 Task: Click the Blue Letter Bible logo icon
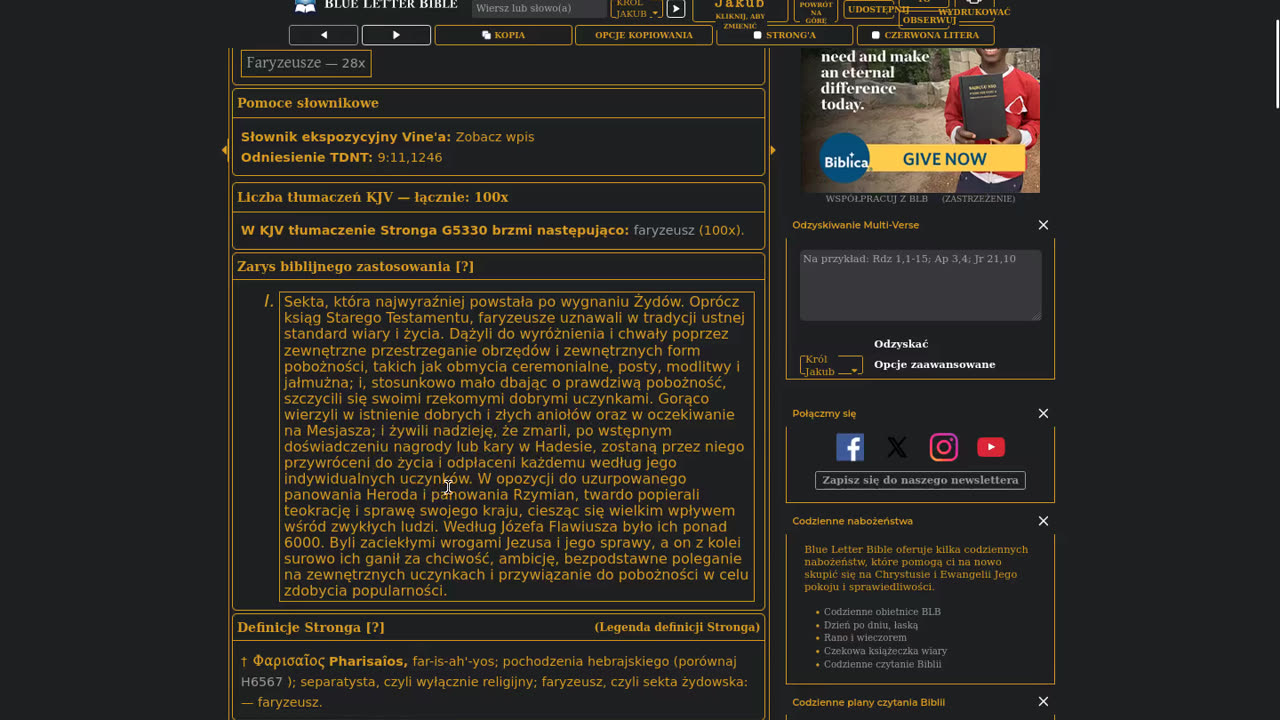(x=305, y=7)
